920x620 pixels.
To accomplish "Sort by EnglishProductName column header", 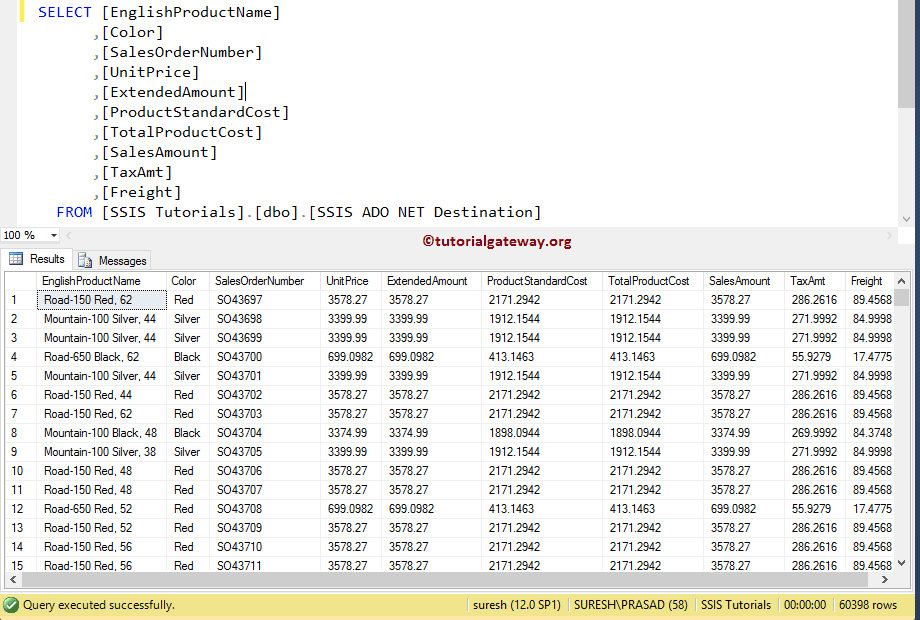I will (x=102, y=281).
